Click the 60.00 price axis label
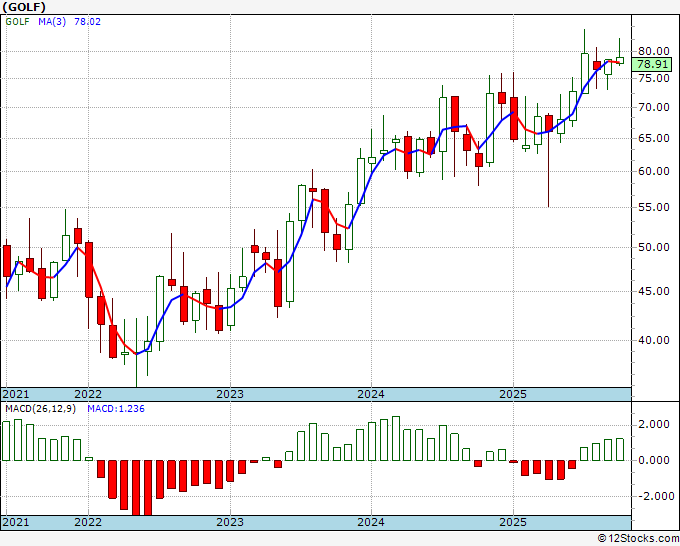Image resolution: width=680 pixels, height=546 pixels. click(x=654, y=171)
